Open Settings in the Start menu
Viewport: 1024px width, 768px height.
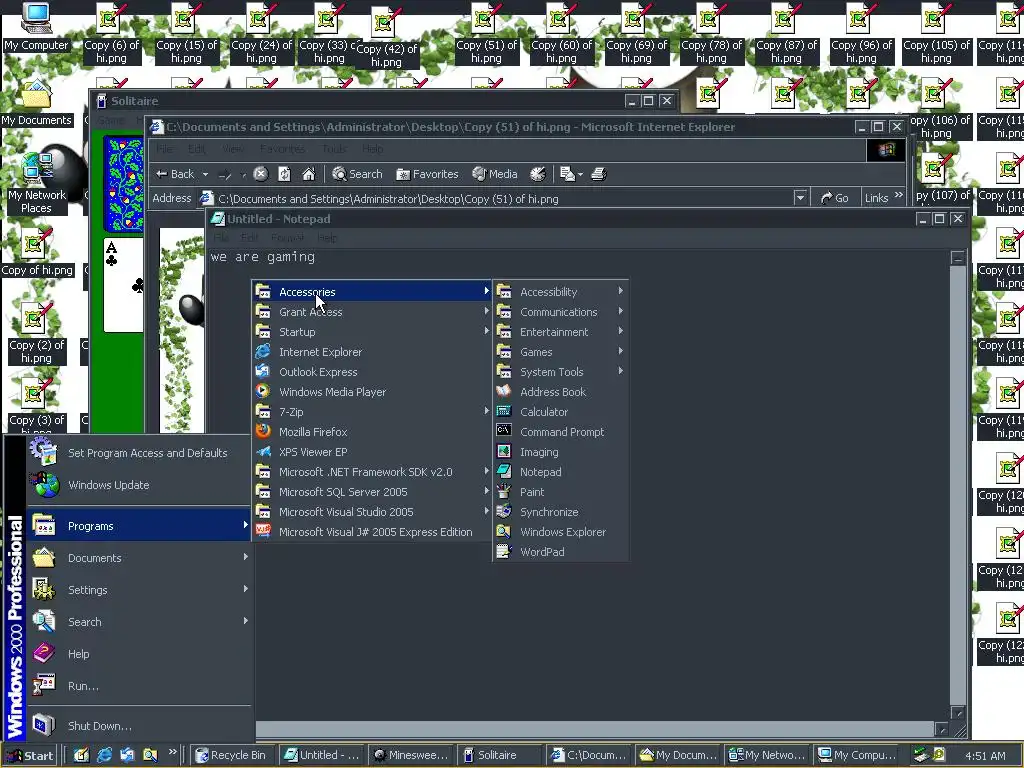pyautogui.click(x=139, y=590)
